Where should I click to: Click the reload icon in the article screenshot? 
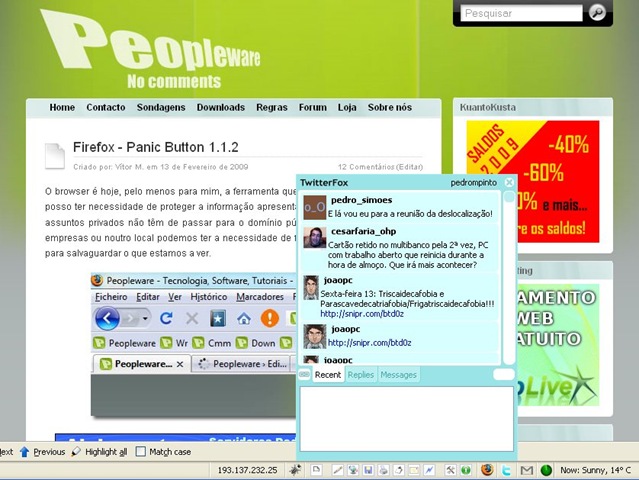tap(166, 318)
